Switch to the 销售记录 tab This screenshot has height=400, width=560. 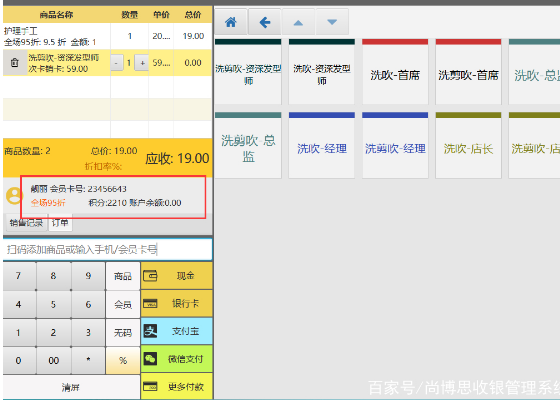26,223
